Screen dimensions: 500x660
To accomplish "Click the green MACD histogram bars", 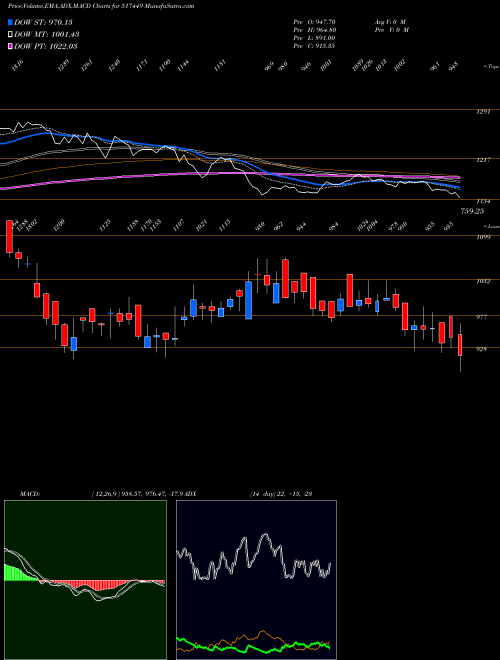I will coord(19,573).
